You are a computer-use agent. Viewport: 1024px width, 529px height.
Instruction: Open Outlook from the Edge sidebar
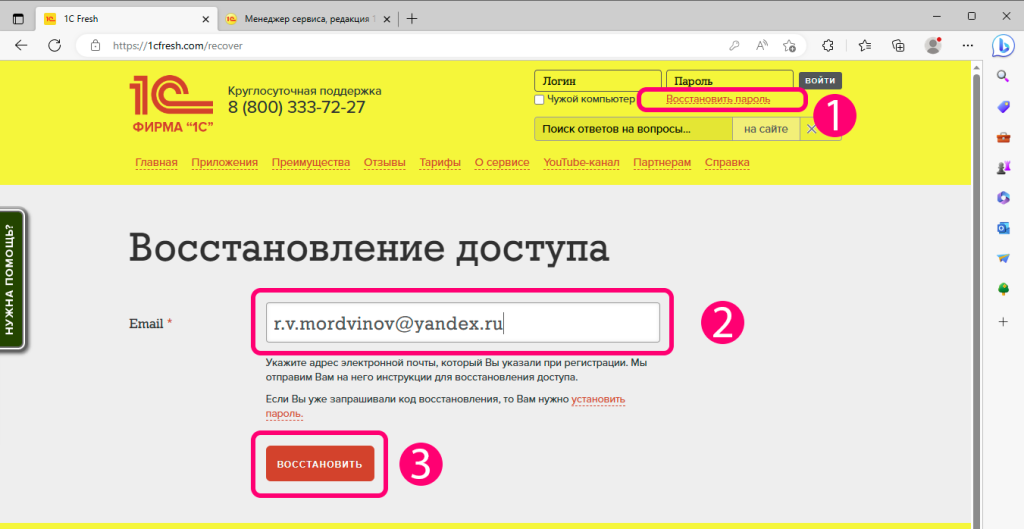click(x=1003, y=227)
